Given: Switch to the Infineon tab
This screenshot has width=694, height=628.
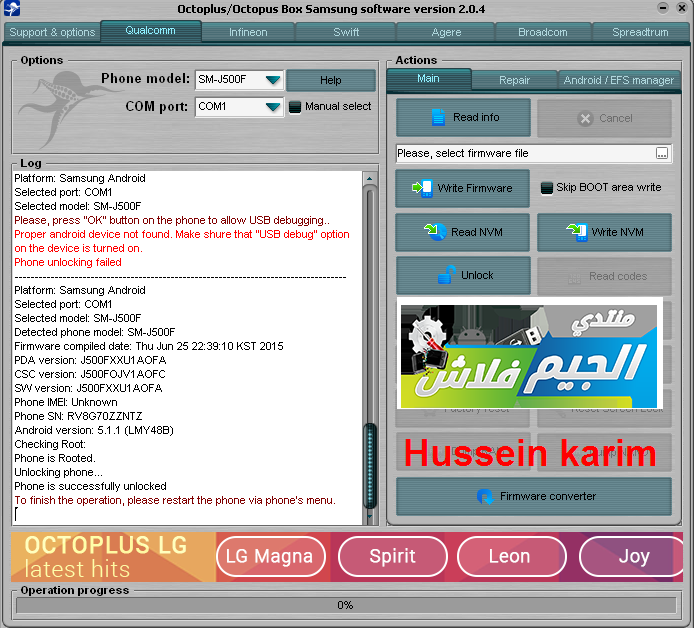Looking at the screenshot, I should pos(248,32).
